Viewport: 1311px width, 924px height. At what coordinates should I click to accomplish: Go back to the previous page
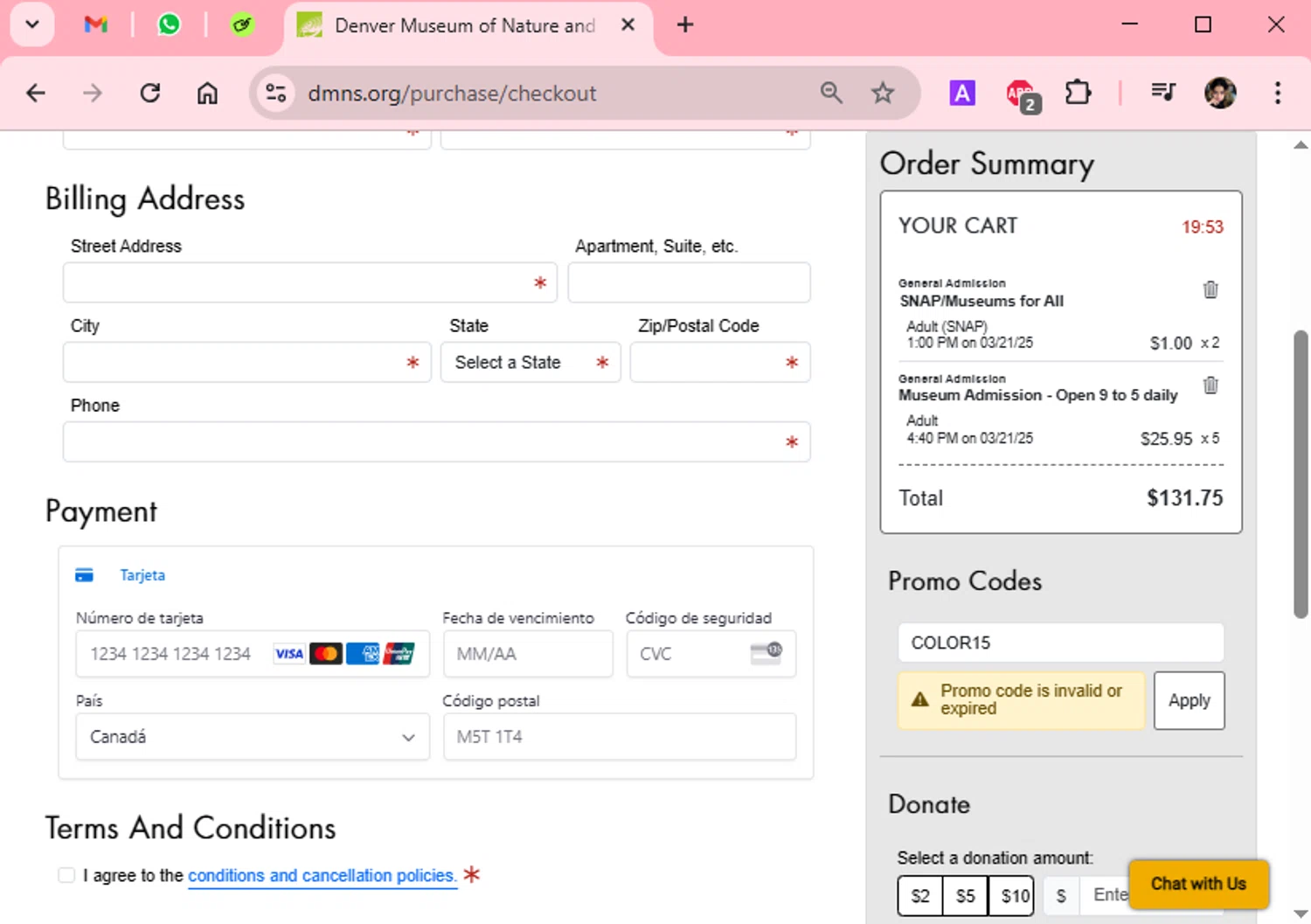(x=36, y=93)
